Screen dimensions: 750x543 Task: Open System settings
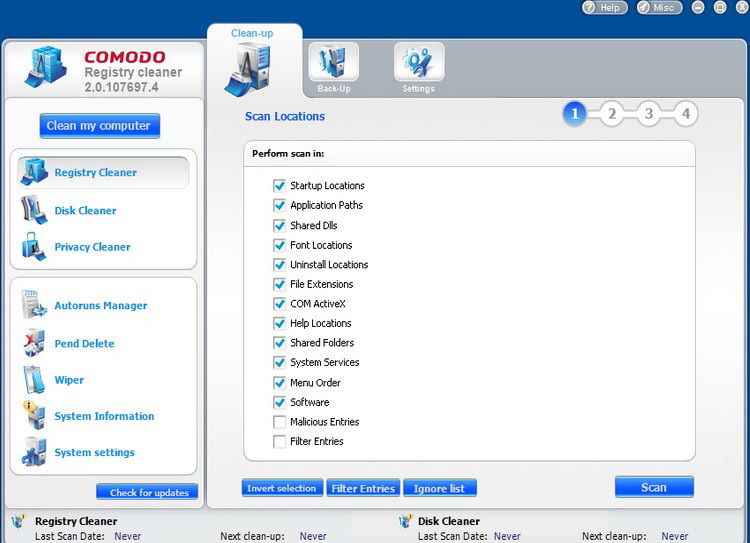(x=95, y=453)
